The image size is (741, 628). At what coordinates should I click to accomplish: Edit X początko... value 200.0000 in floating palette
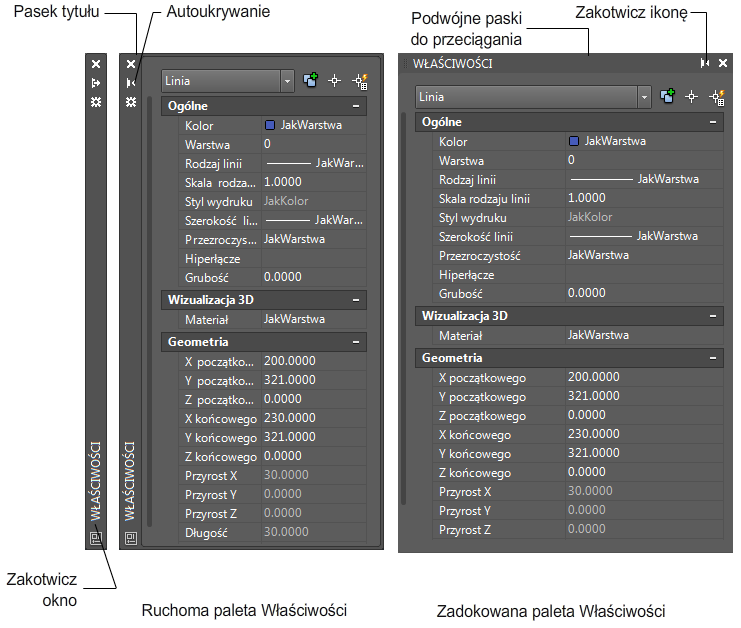click(x=314, y=361)
